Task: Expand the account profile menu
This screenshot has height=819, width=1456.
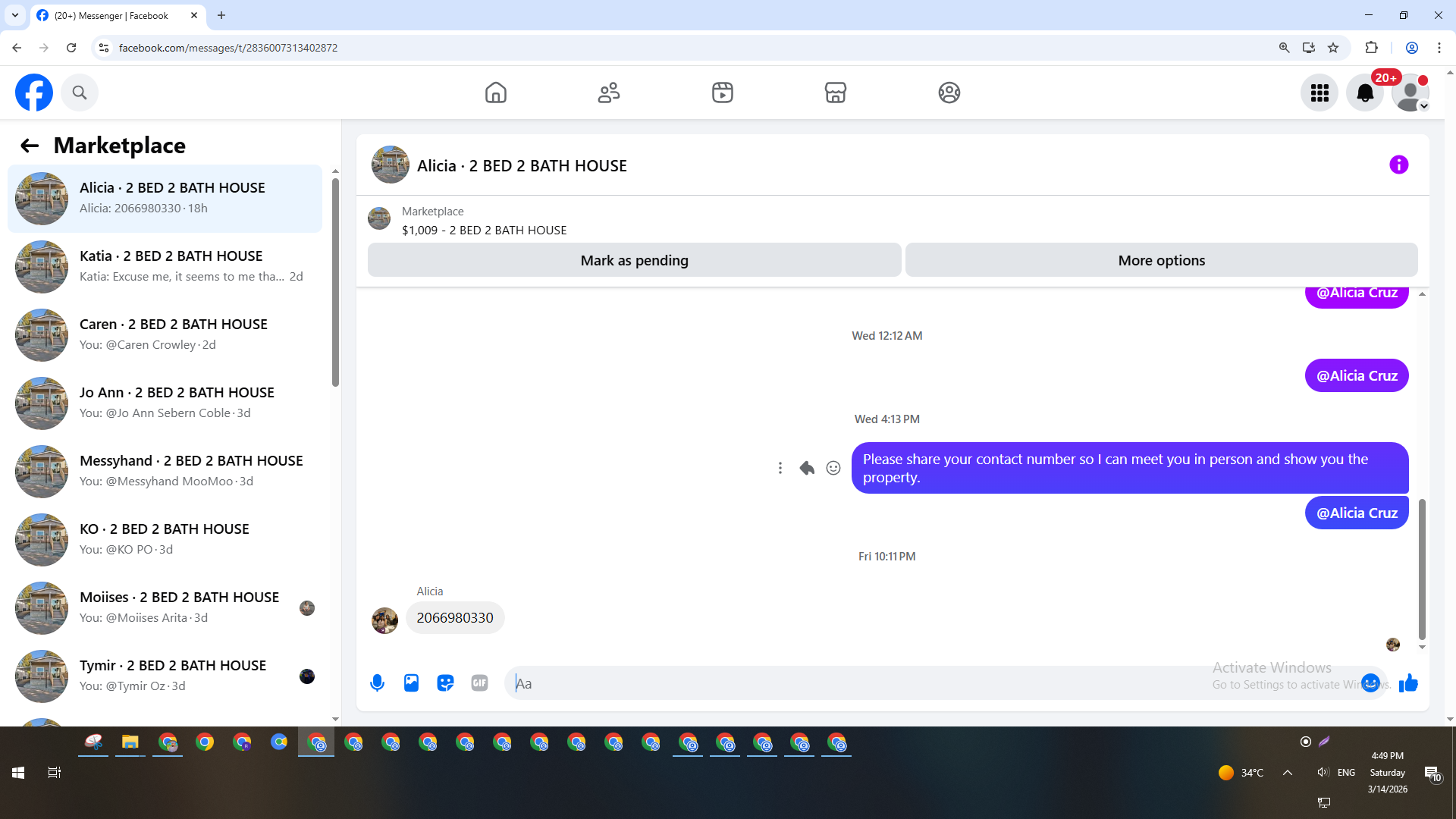Action: [x=1410, y=93]
